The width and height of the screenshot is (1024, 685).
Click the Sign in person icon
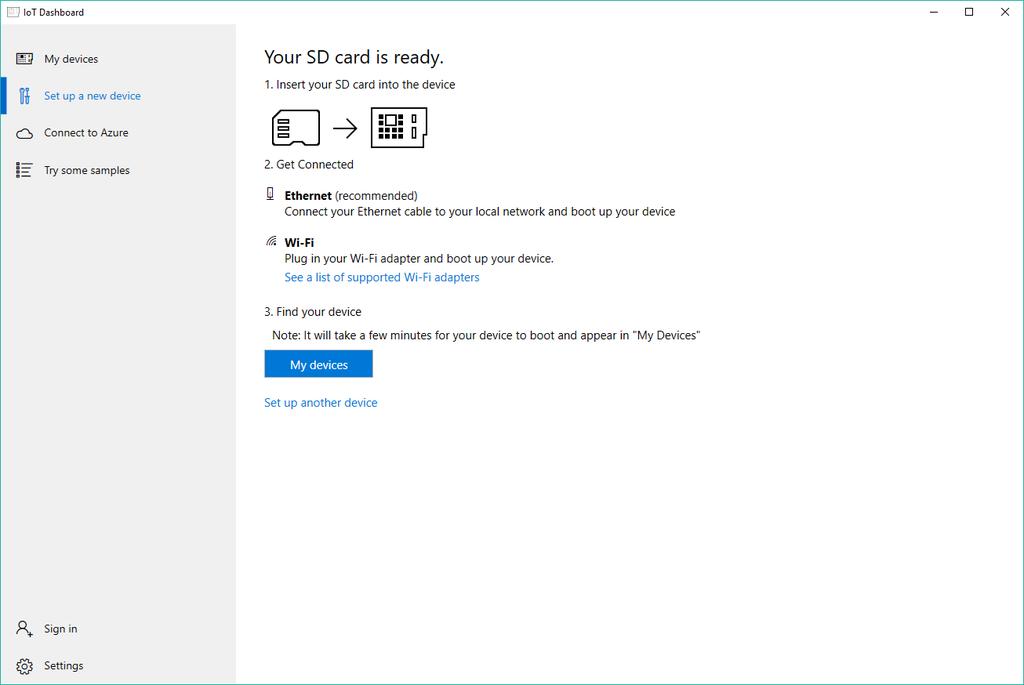coord(24,629)
